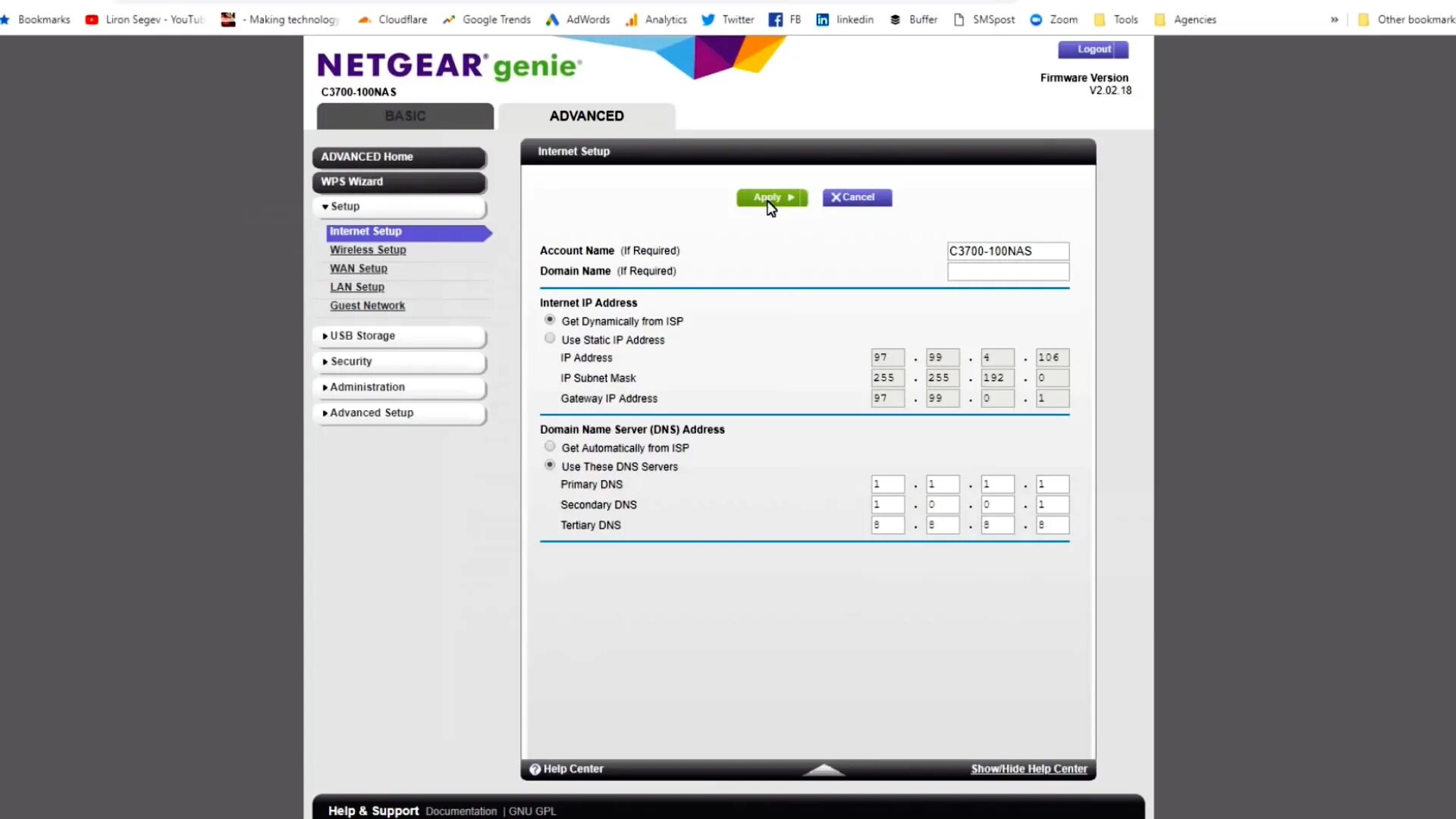This screenshot has width=1456, height=819.
Task: Switch to the BASIC tab
Action: click(405, 116)
